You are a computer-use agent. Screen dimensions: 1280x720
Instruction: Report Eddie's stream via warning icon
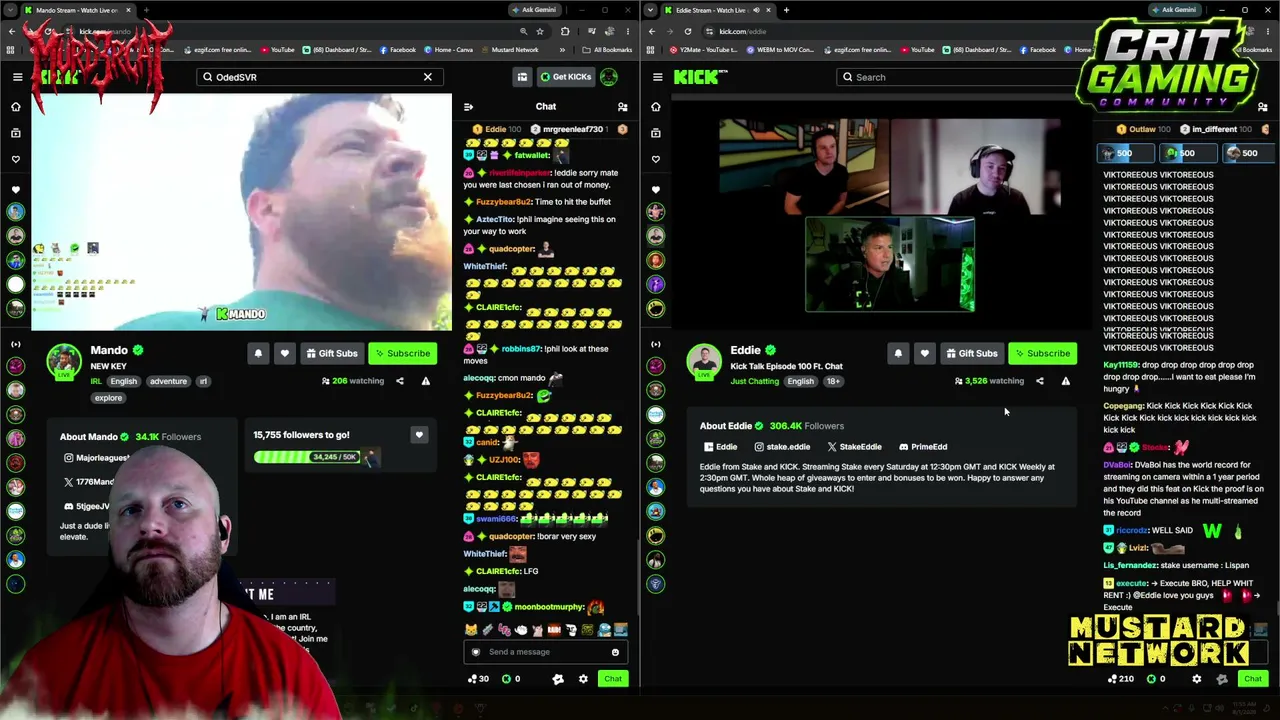(1065, 381)
